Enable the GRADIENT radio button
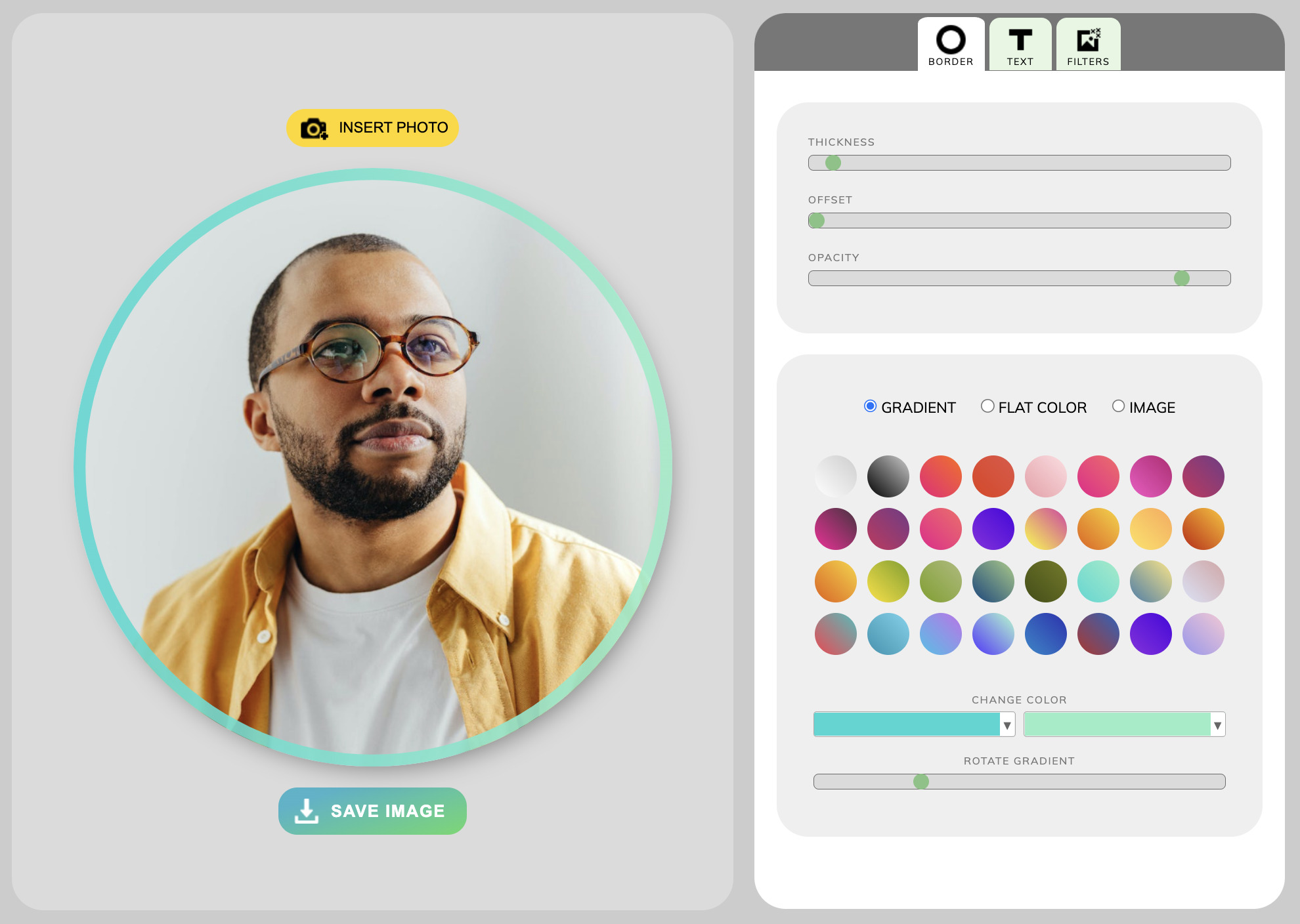 tap(869, 406)
